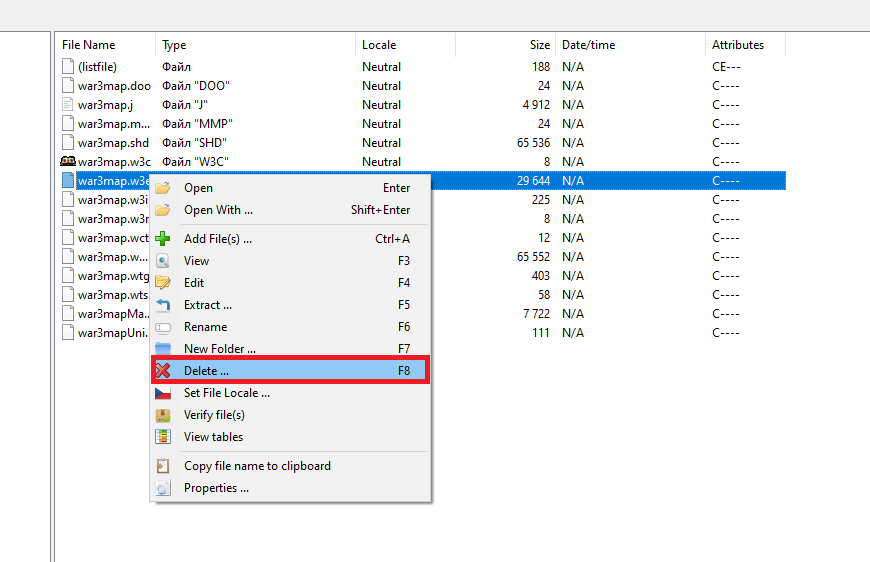Click the size value 4 912
This screenshot has height=562, width=870.
click(536, 105)
